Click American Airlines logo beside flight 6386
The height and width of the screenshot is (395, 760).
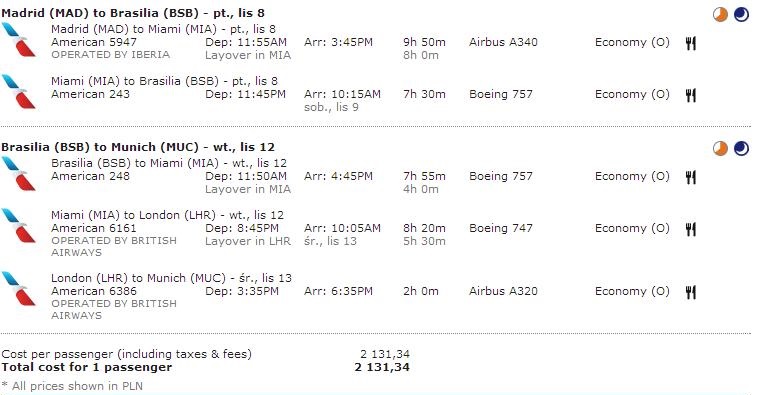click(x=19, y=288)
